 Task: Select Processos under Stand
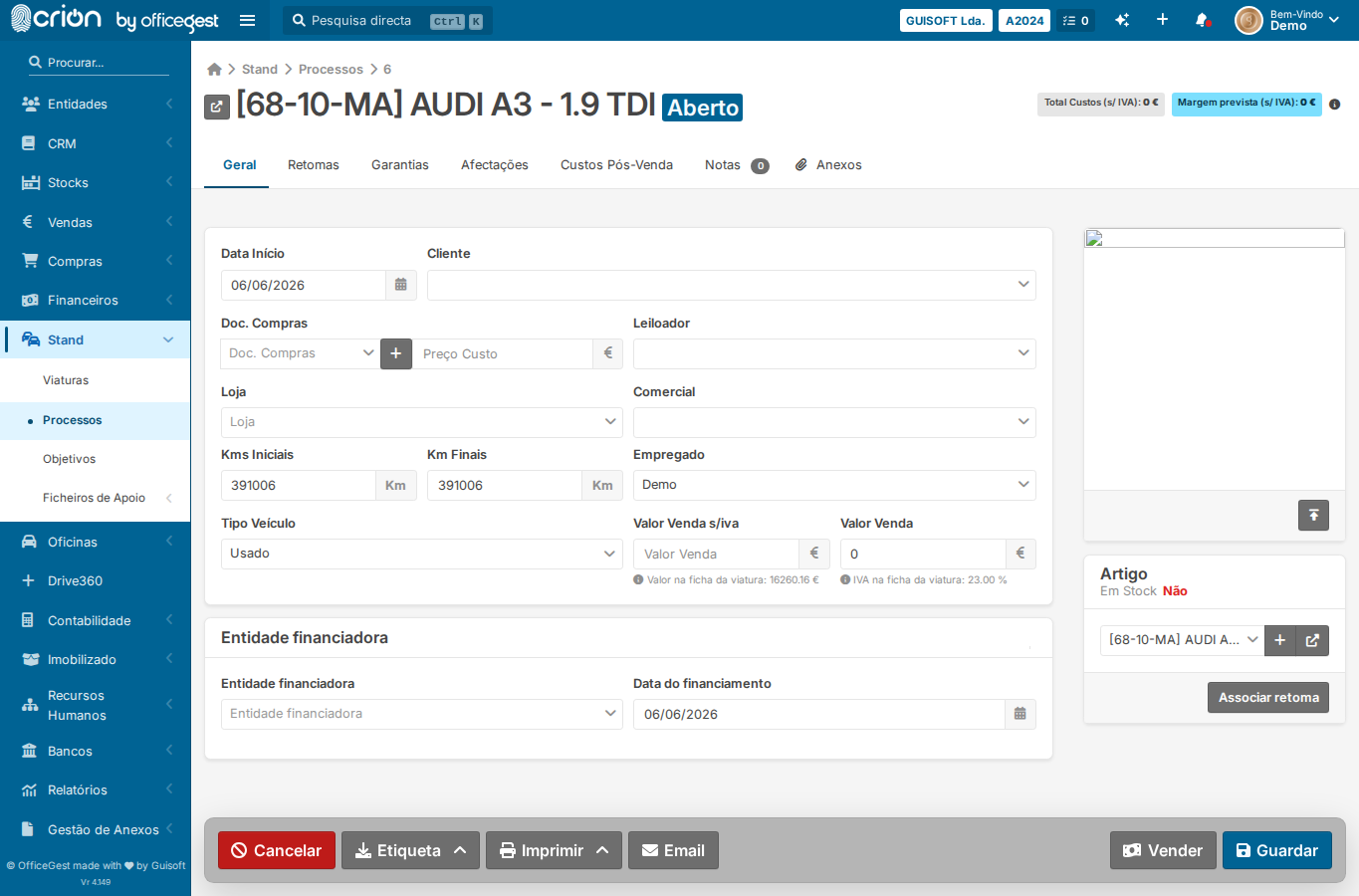coord(96,420)
